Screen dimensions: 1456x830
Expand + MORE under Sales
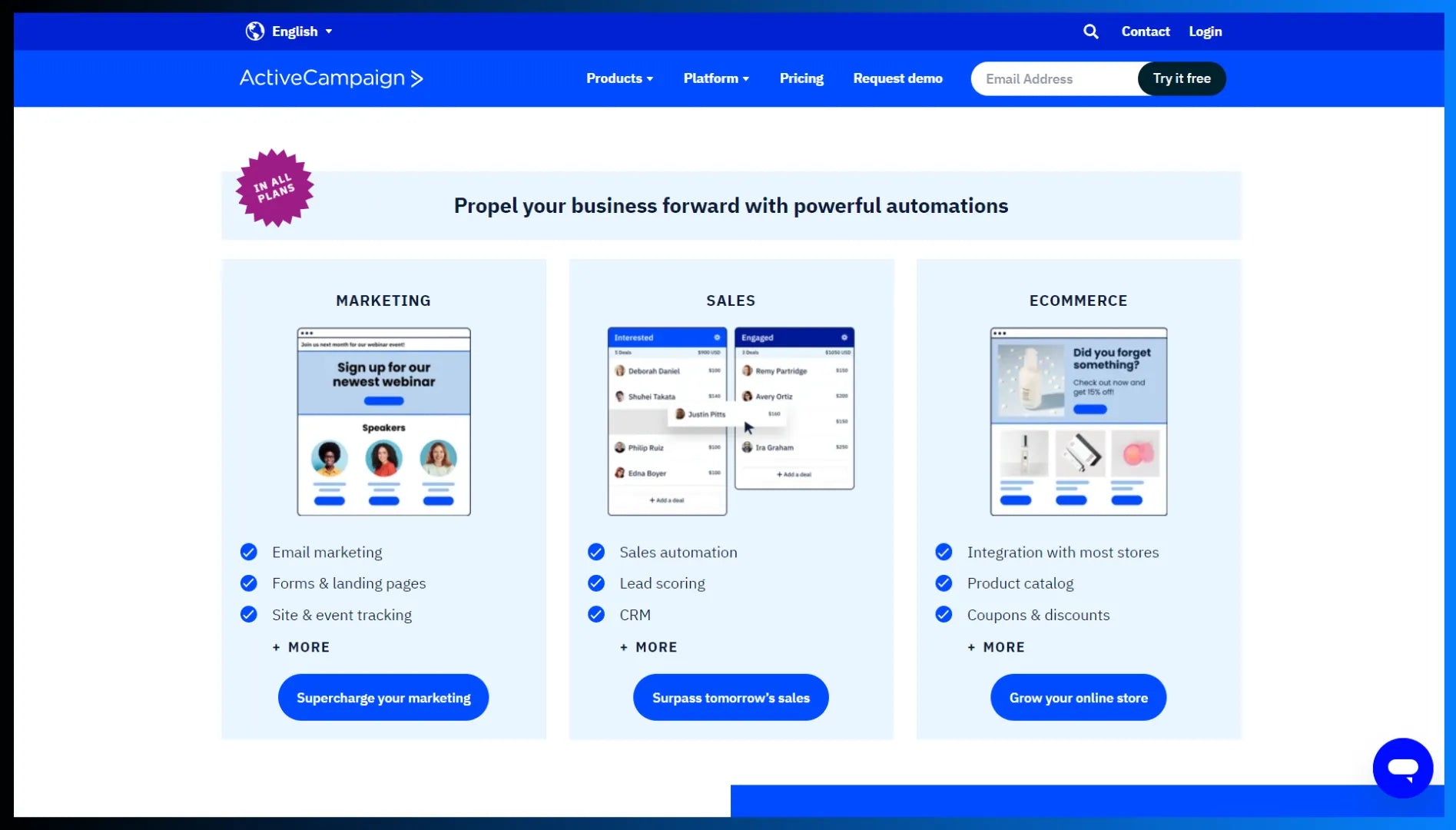(x=648, y=647)
